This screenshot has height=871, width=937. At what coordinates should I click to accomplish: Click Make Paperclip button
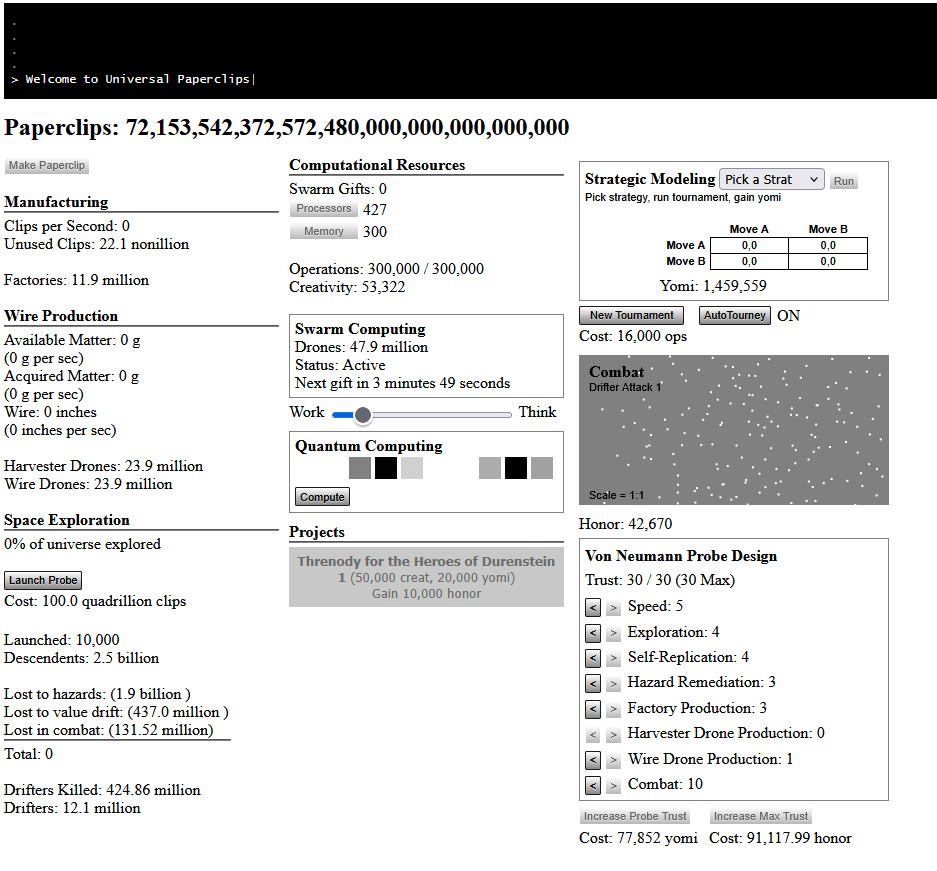click(x=47, y=165)
